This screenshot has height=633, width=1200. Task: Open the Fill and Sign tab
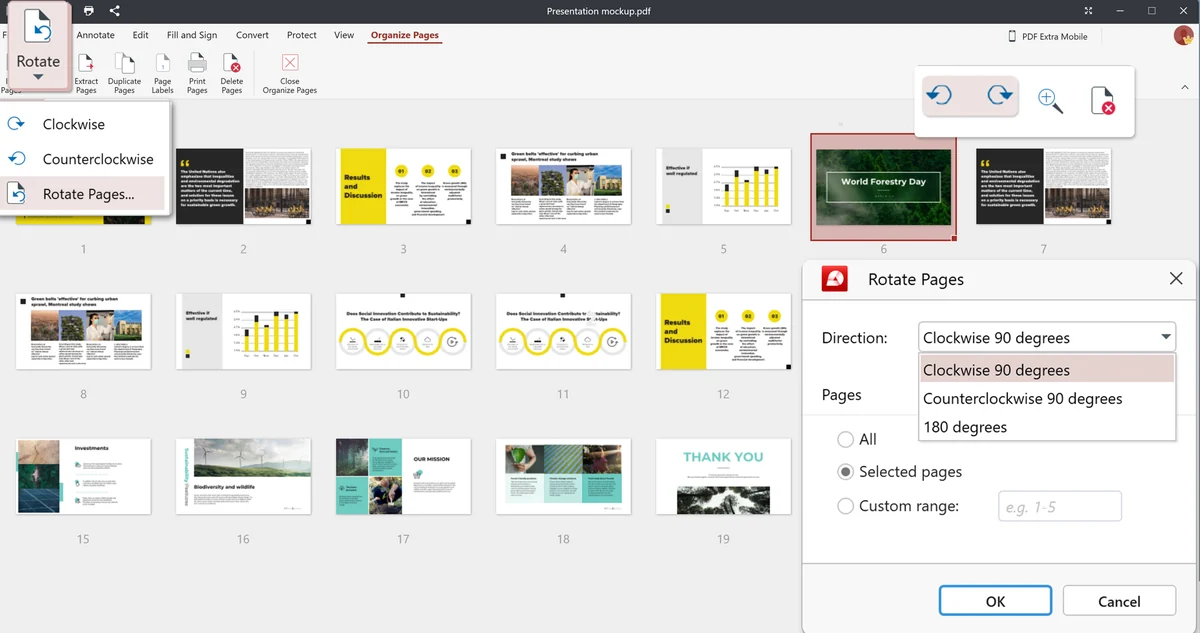coord(192,35)
